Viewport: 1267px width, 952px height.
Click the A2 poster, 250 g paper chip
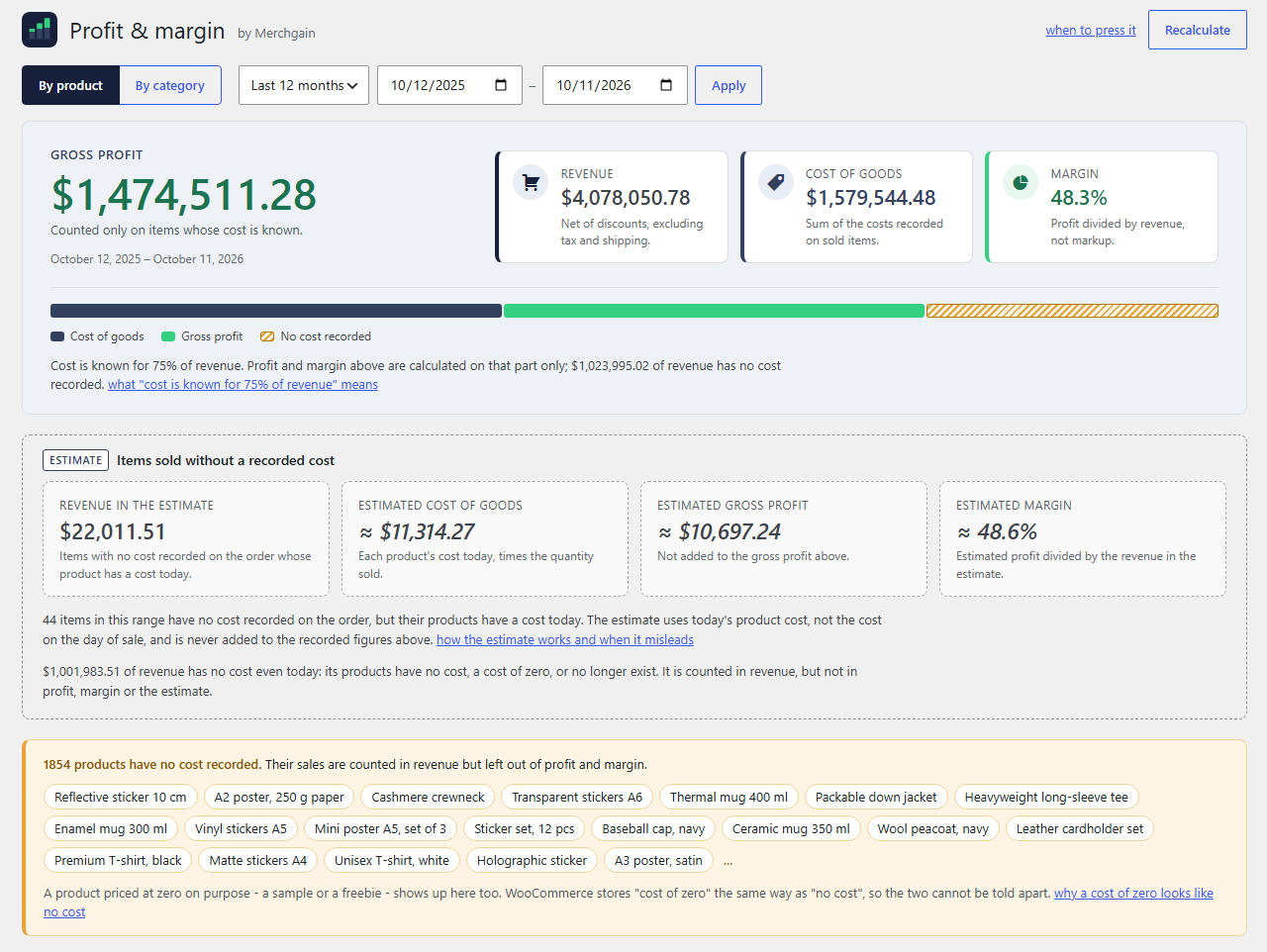coord(279,798)
